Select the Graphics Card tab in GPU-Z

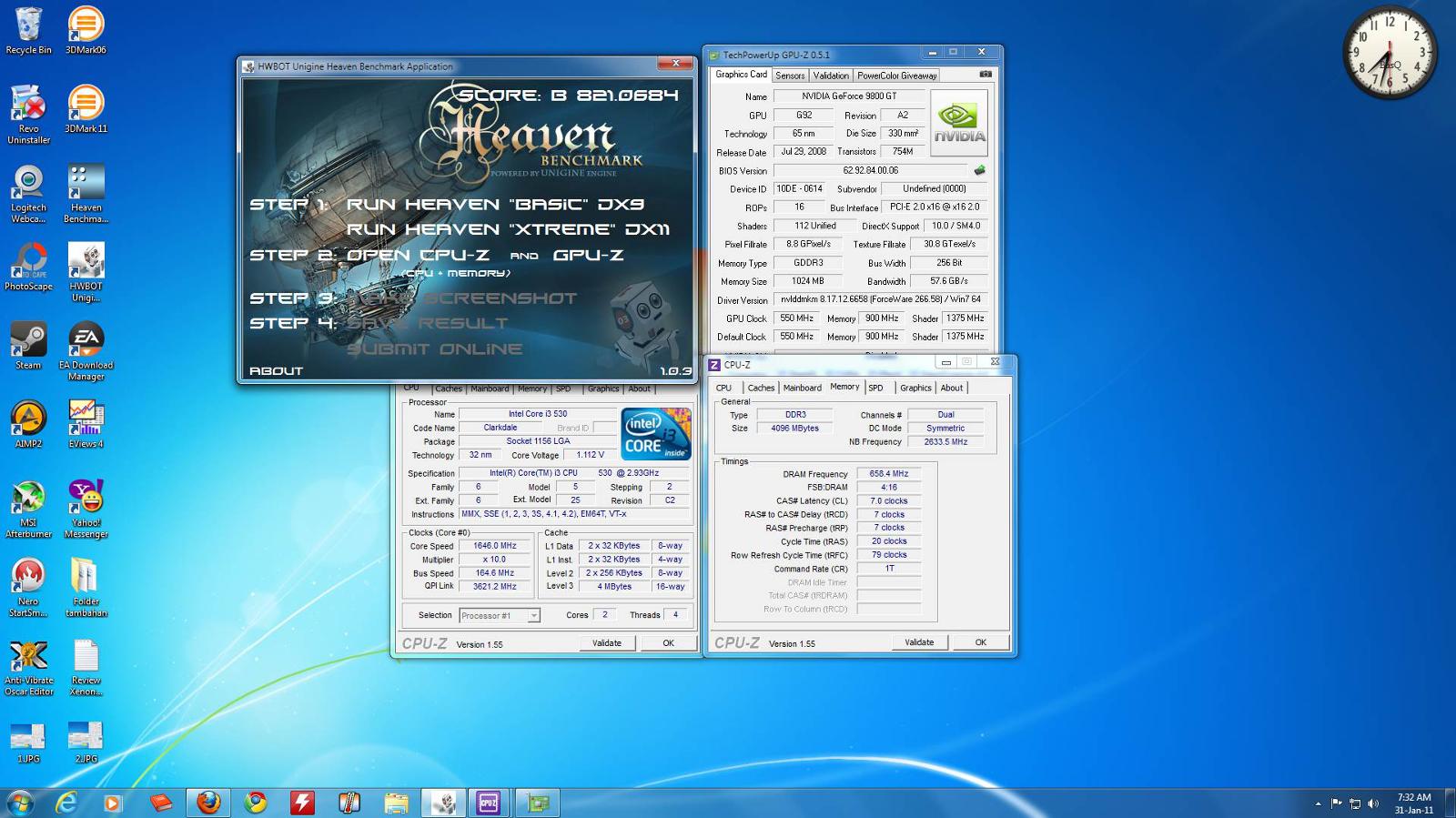tap(741, 75)
